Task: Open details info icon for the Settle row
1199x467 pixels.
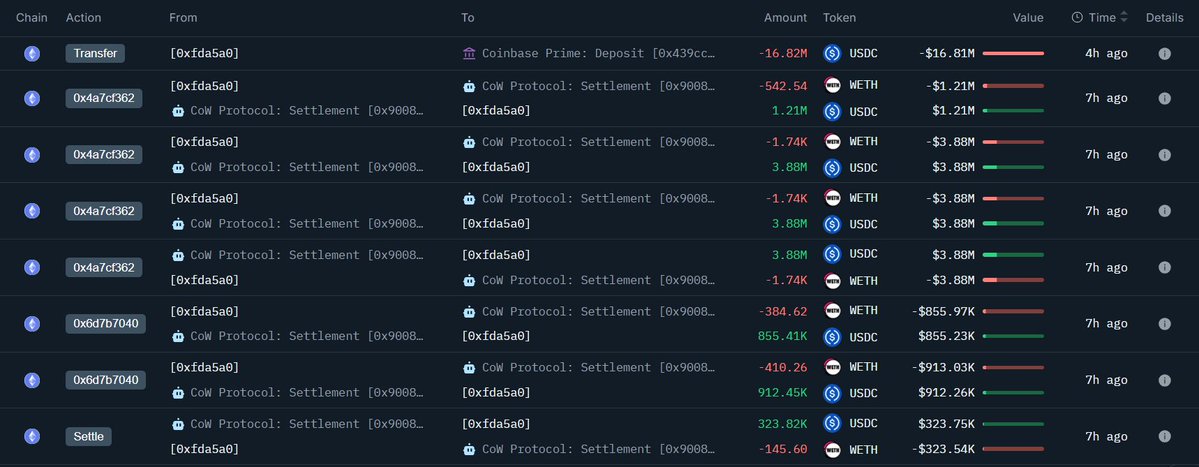Action: point(1165,436)
